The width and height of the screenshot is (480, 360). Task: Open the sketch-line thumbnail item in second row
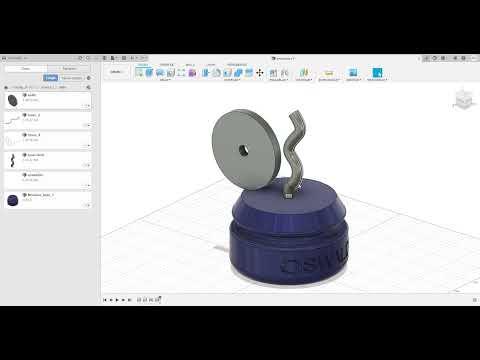pyautogui.click(x=13, y=120)
